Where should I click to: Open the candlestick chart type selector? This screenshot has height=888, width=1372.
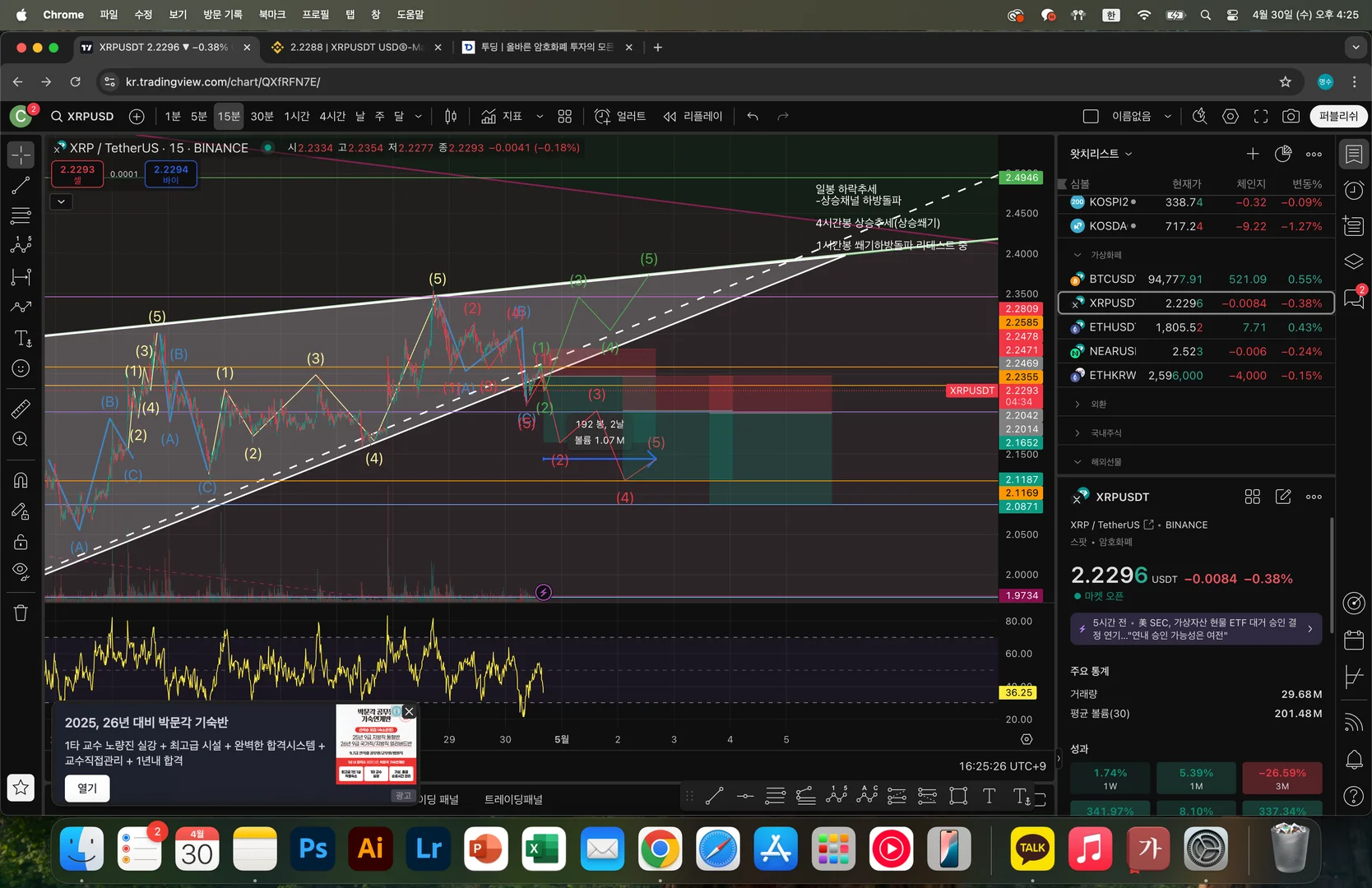click(451, 117)
